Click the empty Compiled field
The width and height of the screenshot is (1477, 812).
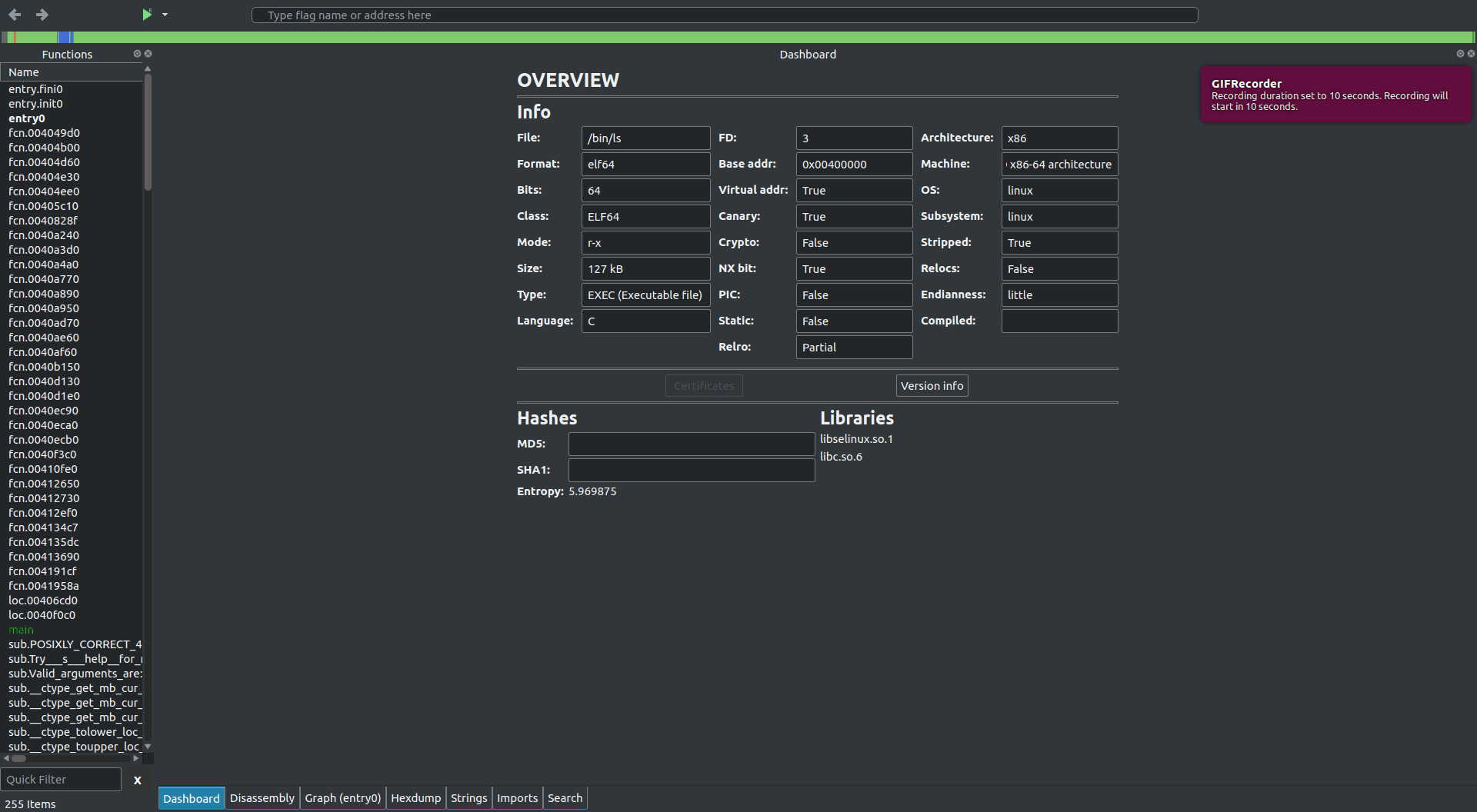(1059, 321)
